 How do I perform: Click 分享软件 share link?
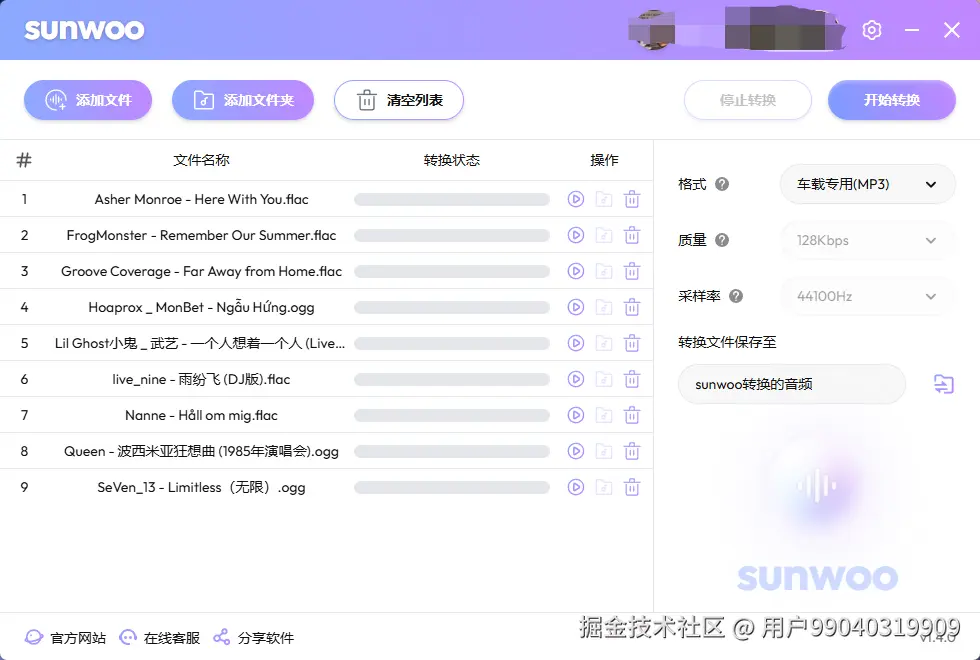click(254, 638)
